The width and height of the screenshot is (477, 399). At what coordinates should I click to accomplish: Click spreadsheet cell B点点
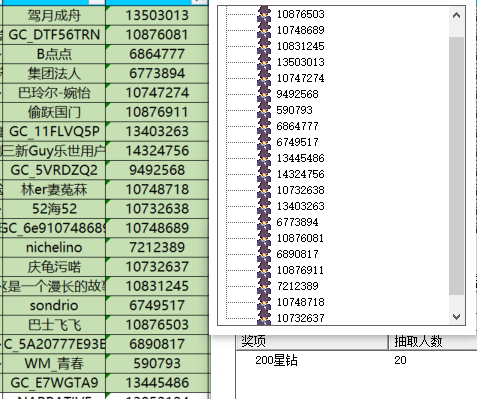(54, 54)
